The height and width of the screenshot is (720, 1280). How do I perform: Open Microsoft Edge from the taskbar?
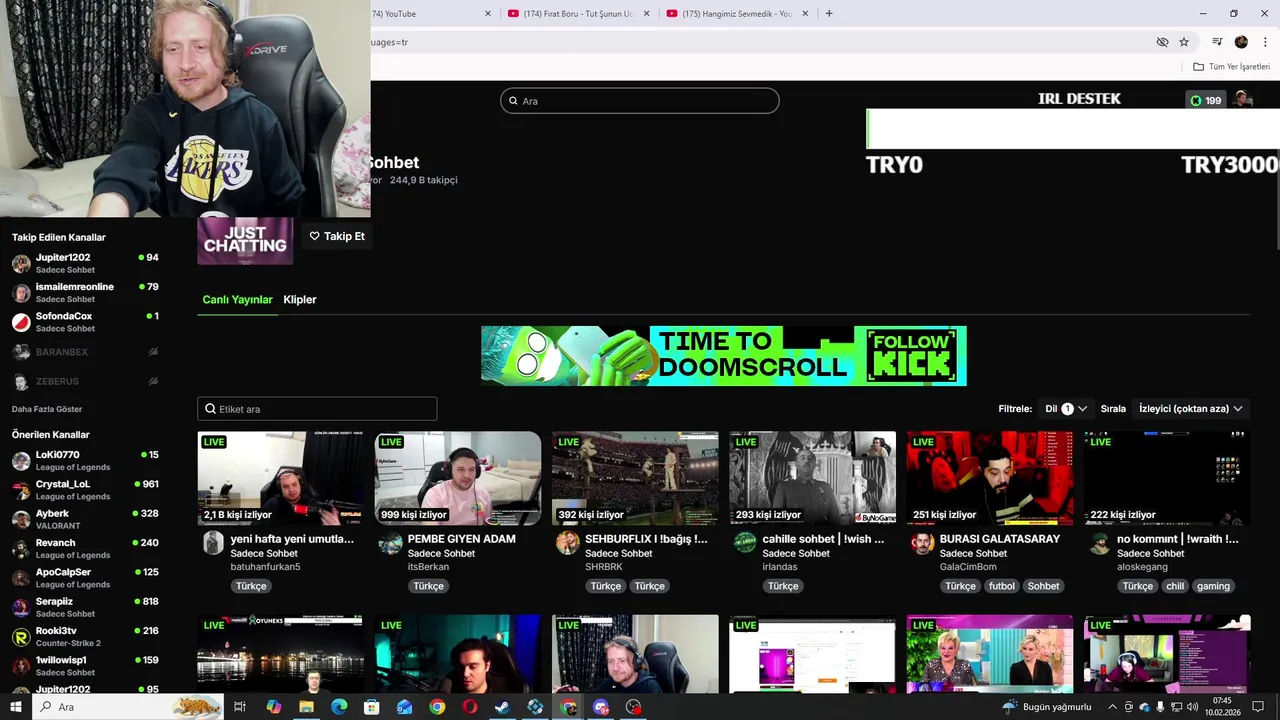(339, 707)
